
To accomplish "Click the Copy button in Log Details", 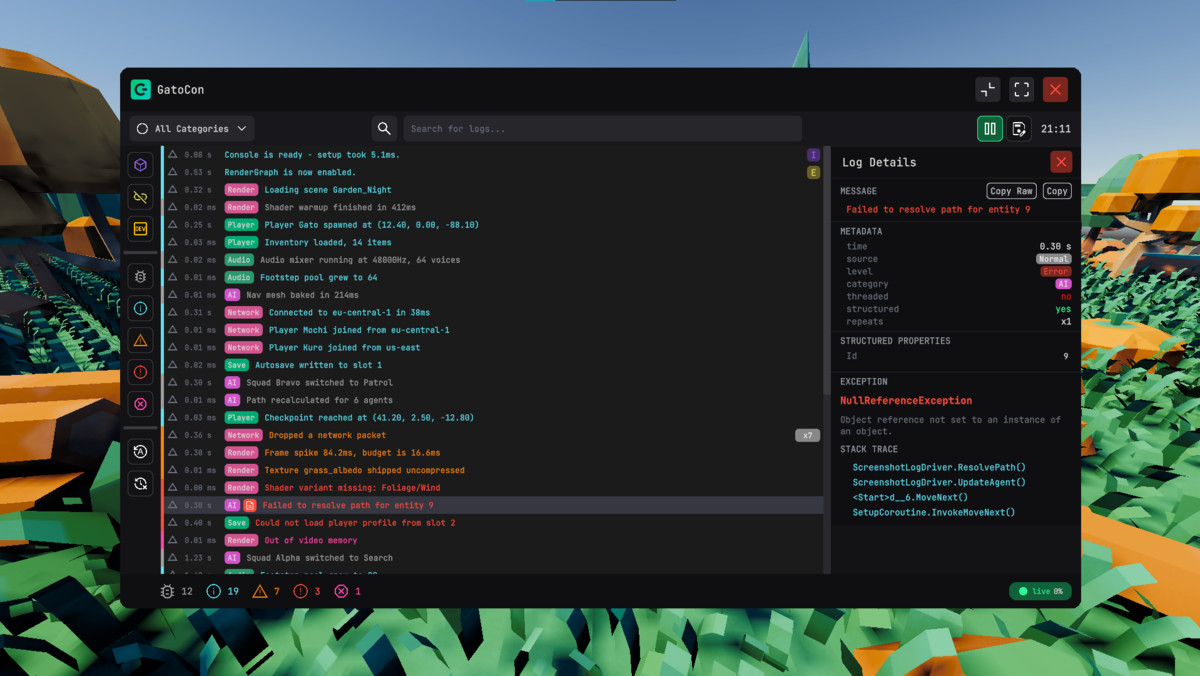I will [x=1057, y=191].
